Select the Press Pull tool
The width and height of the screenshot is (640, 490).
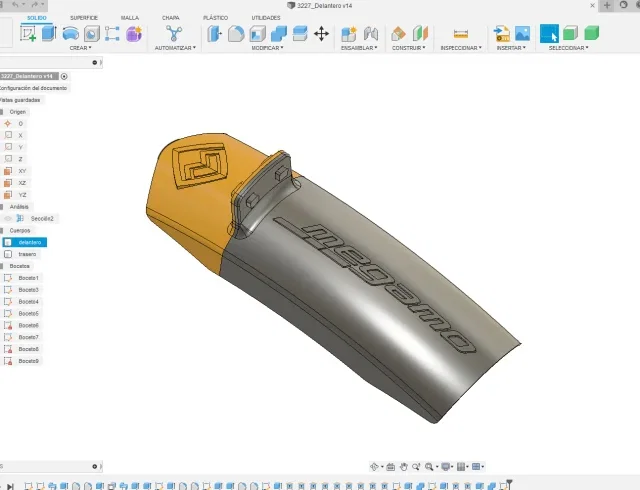tap(214, 33)
